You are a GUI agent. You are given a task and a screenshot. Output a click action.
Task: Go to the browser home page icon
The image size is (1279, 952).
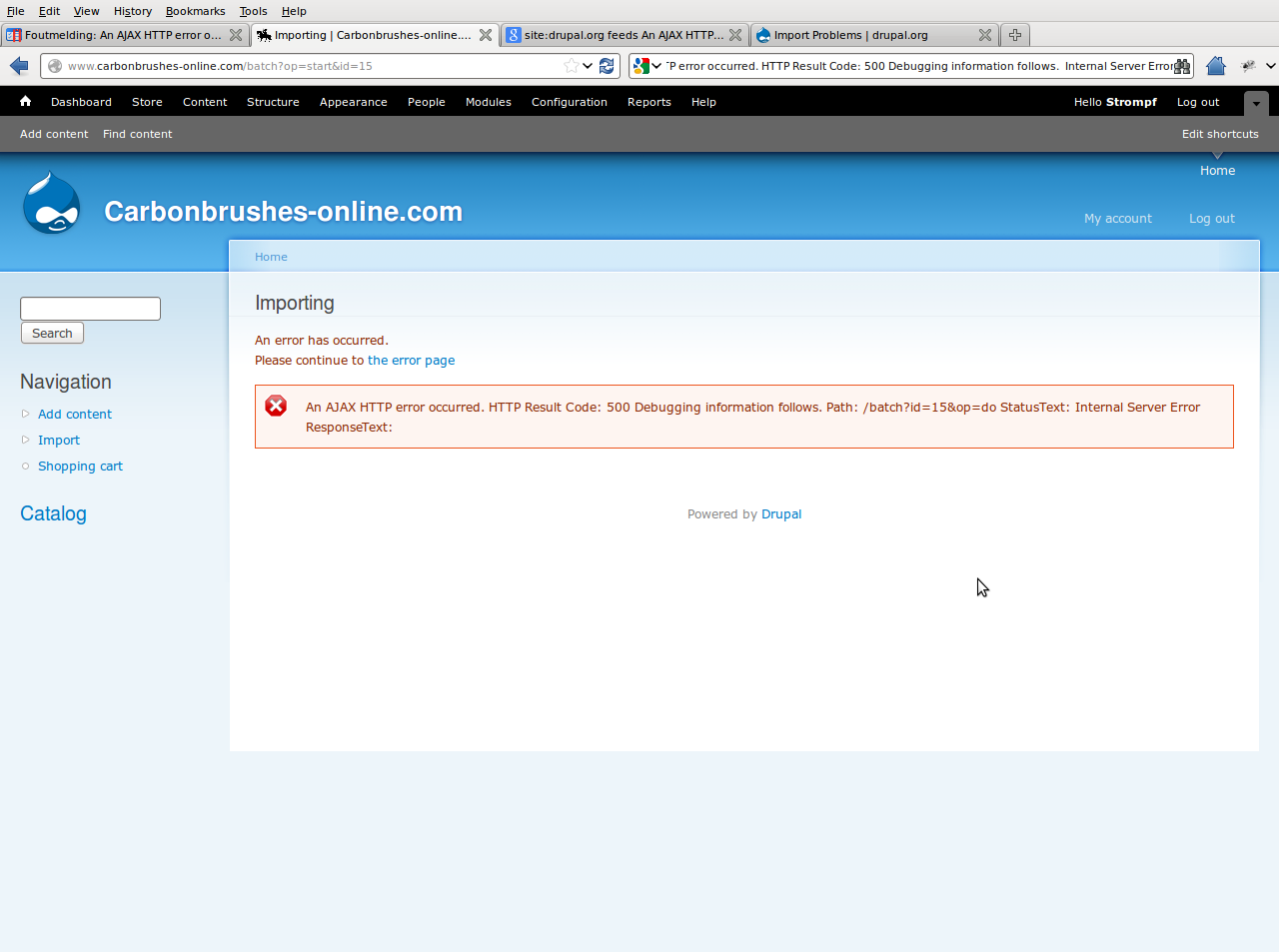1216,66
